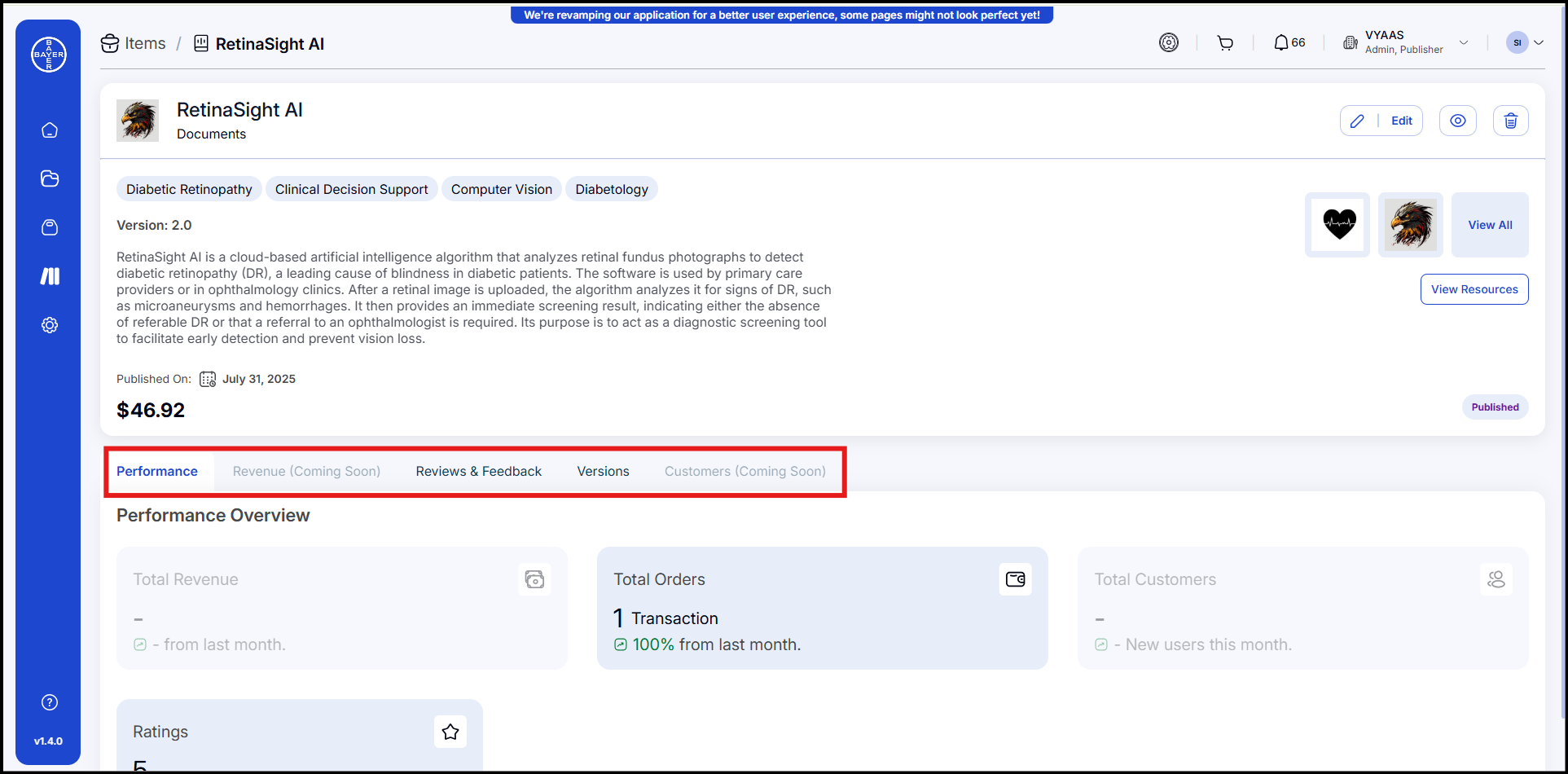Viewport: 1568px width, 774px height.
Task: Click the Edit button
Action: tap(1381, 121)
